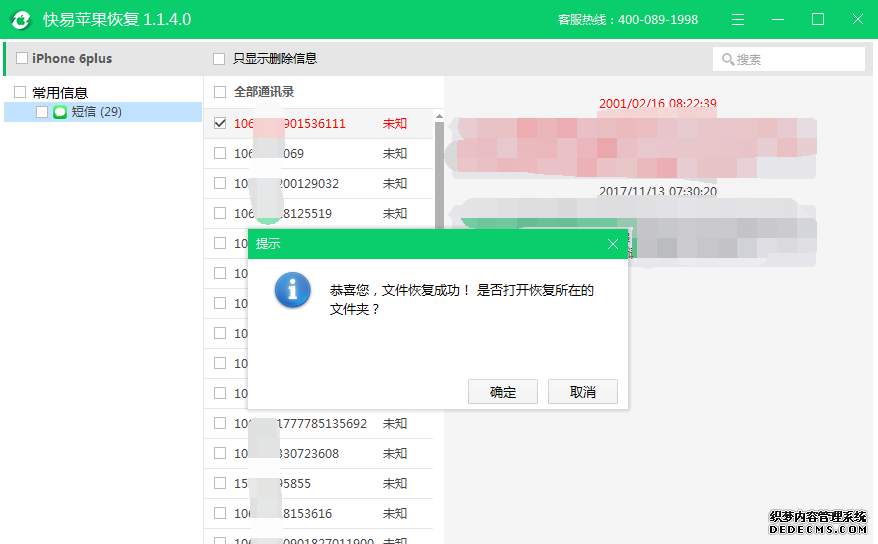Check the contact ending 1777785135692
The image size is (878, 544).
click(220, 423)
